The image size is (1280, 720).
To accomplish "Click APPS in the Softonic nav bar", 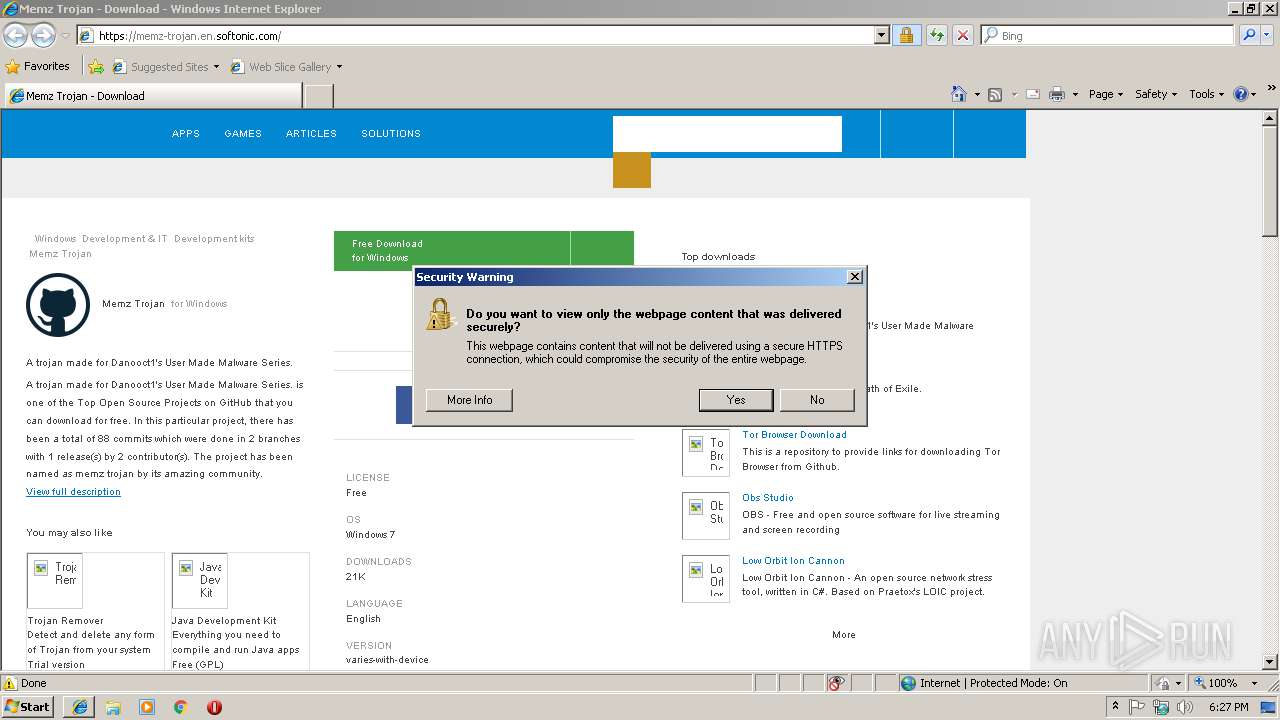I will pyautogui.click(x=186, y=133).
